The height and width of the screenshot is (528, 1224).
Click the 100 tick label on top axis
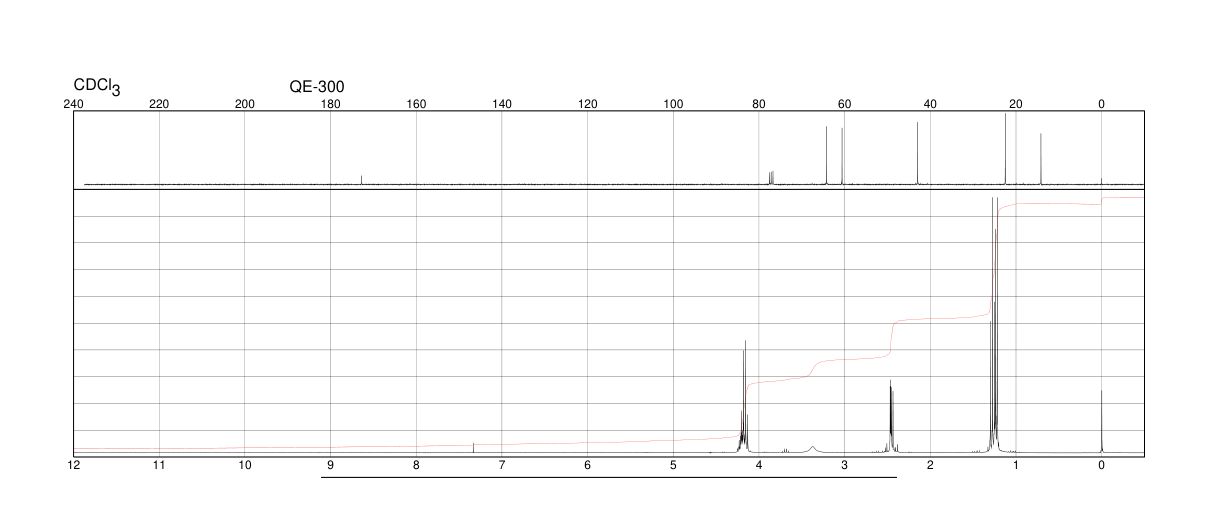tap(673, 104)
